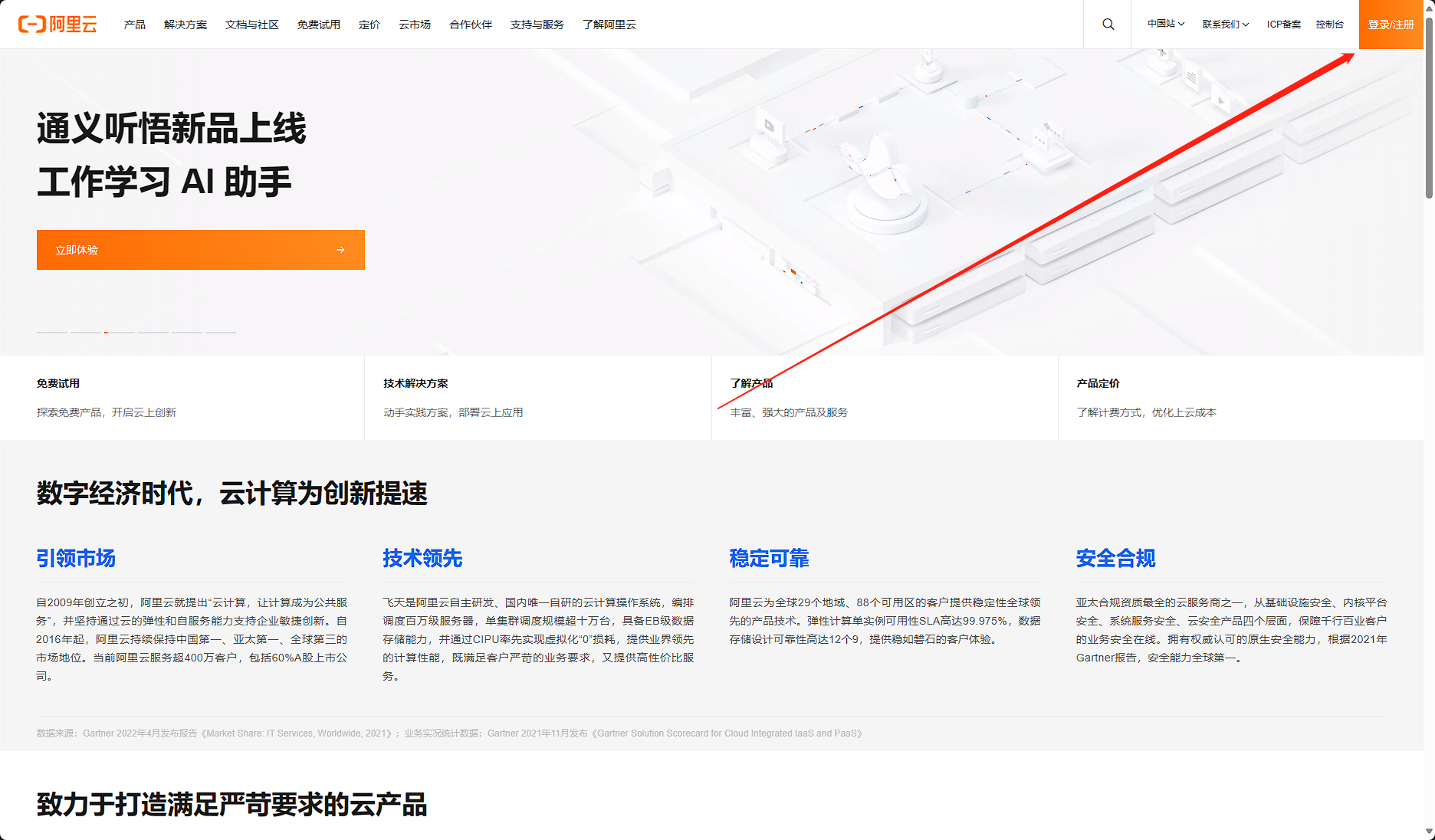This screenshot has width=1435, height=840.
Task: Open 合作伙伴 navigation item
Action: (471, 25)
